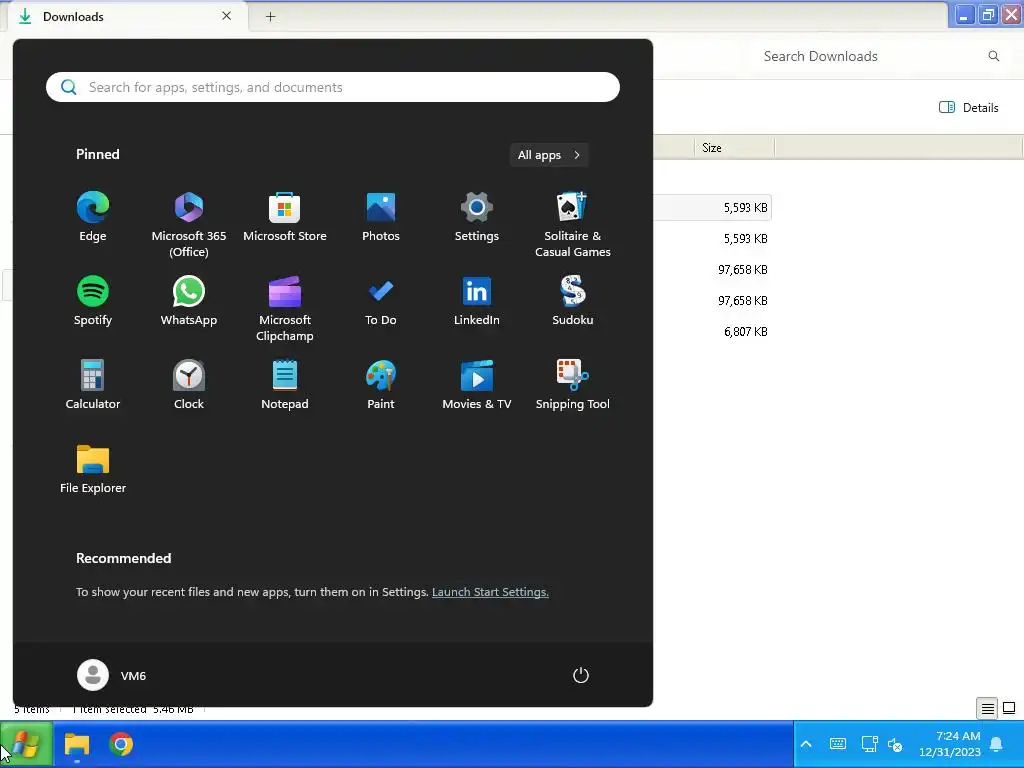This screenshot has width=1024, height=768.
Task: Launch Solitaire & Casual Games
Action: pos(573,224)
